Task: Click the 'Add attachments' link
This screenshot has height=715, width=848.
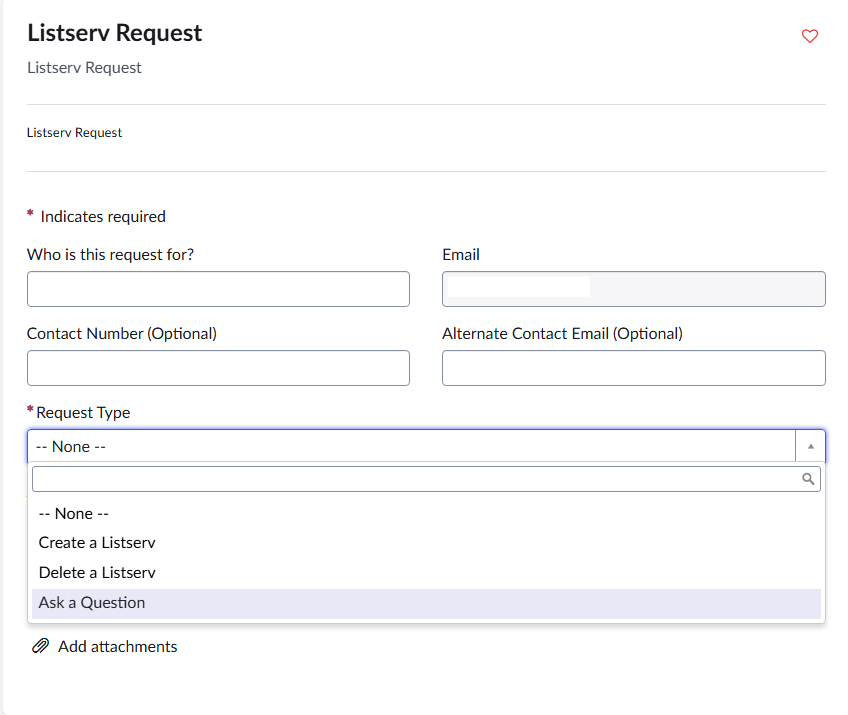Action: (x=117, y=646)
